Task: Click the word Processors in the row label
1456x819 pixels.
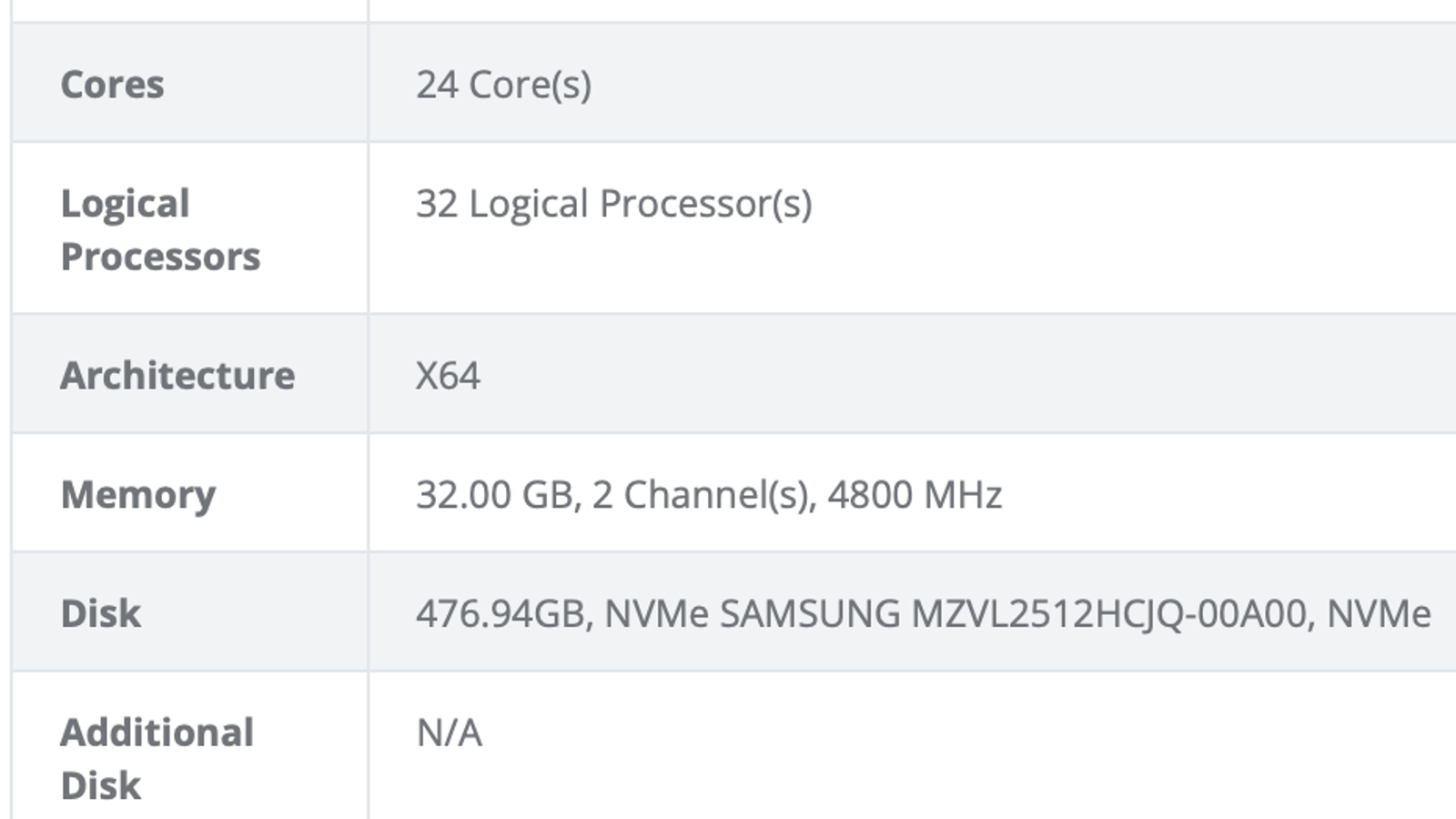Action: (160, 257)
